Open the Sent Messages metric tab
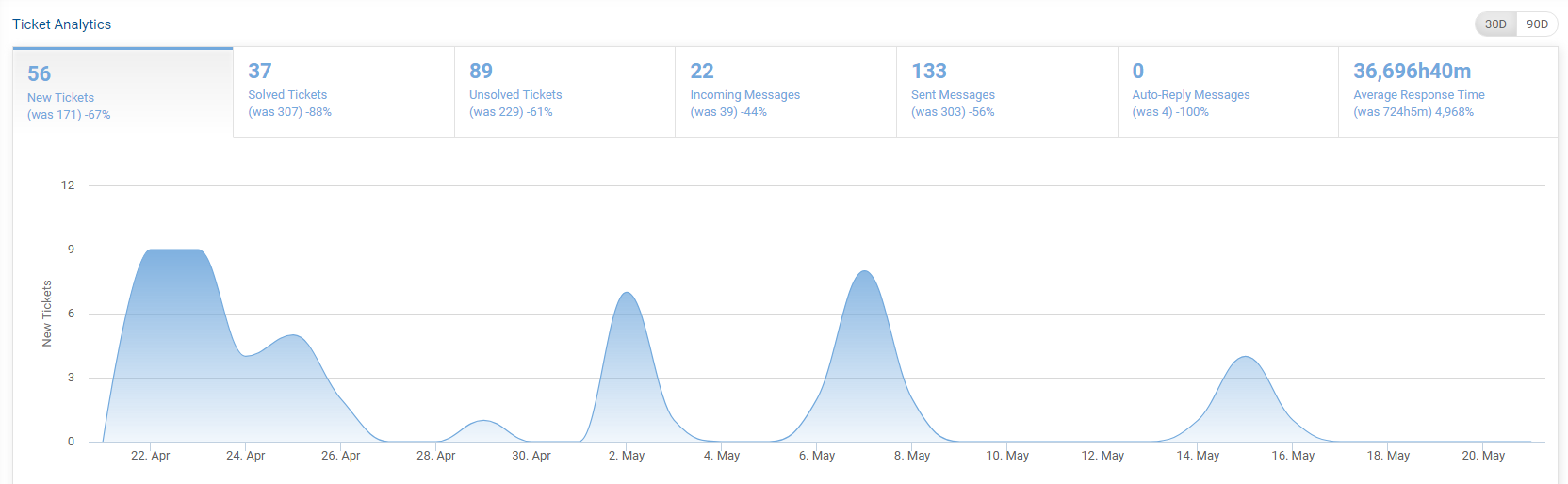This screenshot has width=1568, height=484. click(x=1006, y=92)
